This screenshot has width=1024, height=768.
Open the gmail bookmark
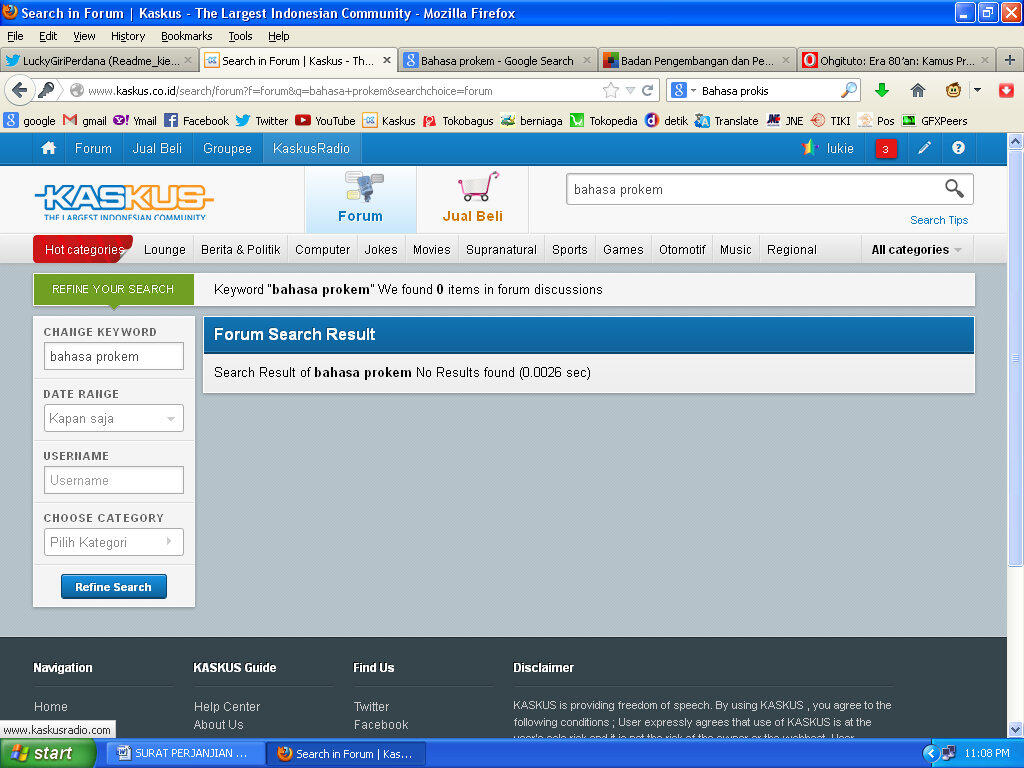[84, 121]
